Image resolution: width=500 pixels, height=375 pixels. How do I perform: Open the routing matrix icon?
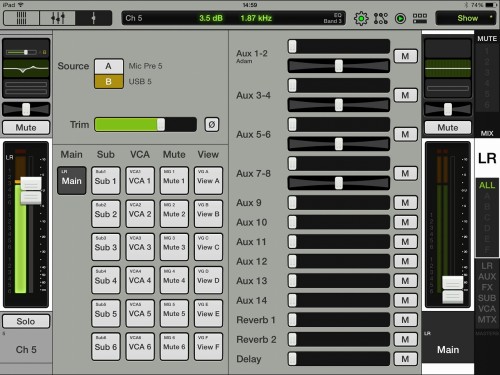[381, 18]
